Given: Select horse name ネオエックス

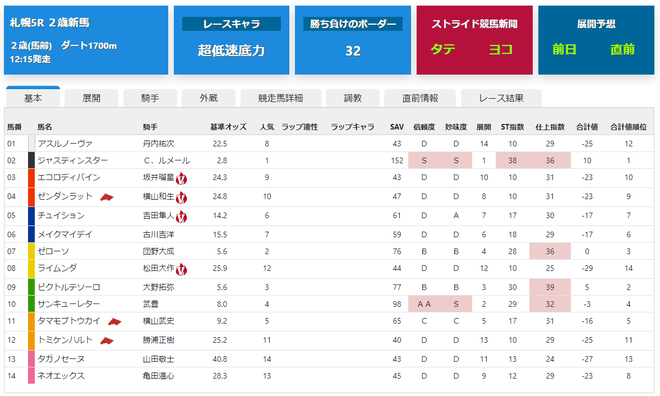Looking at the screenshot, I should 61,376.
